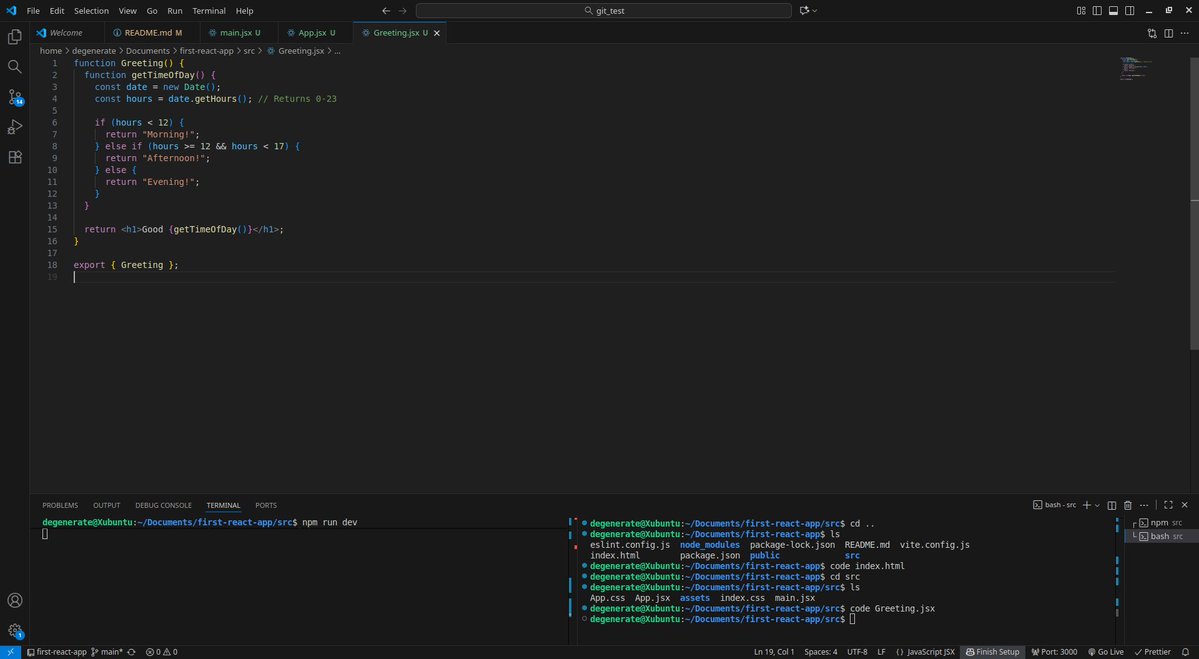Toggle the Secondary Side Bar visibility
Viewport: 1199px width, 659px height.
click(1129, 11)
